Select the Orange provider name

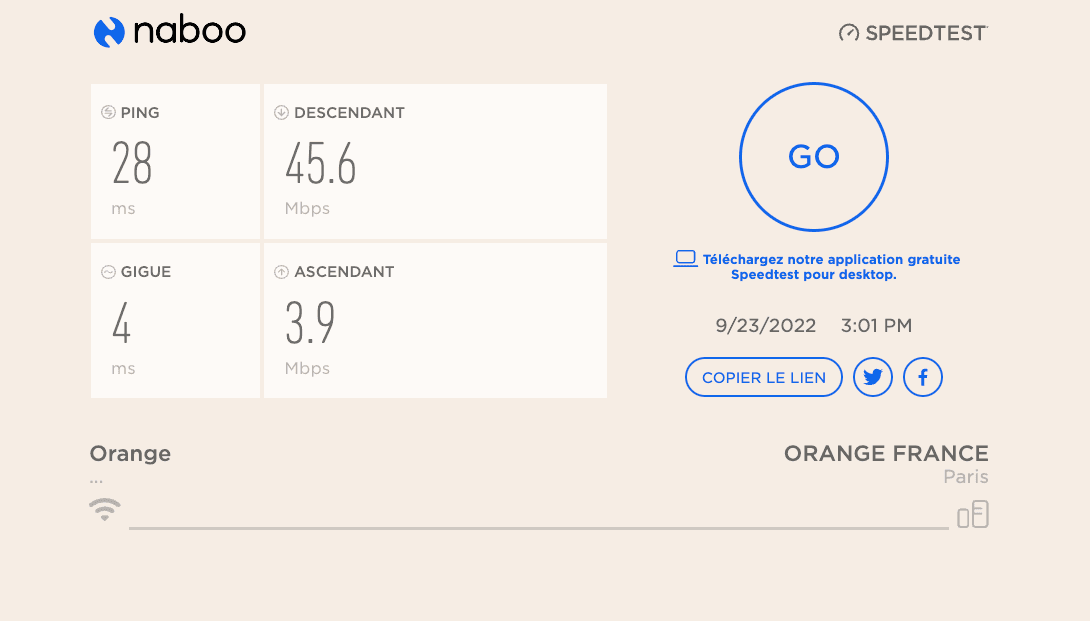point(130,453)
